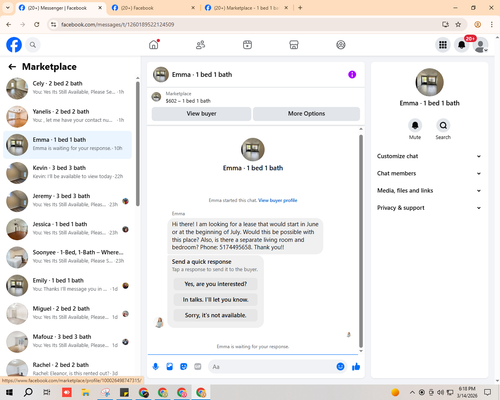Image resolution: width=500 pixels, height=400 pixels.
Task: Switch to the Marketplace 1 bed tab
Action: point(246,8)
